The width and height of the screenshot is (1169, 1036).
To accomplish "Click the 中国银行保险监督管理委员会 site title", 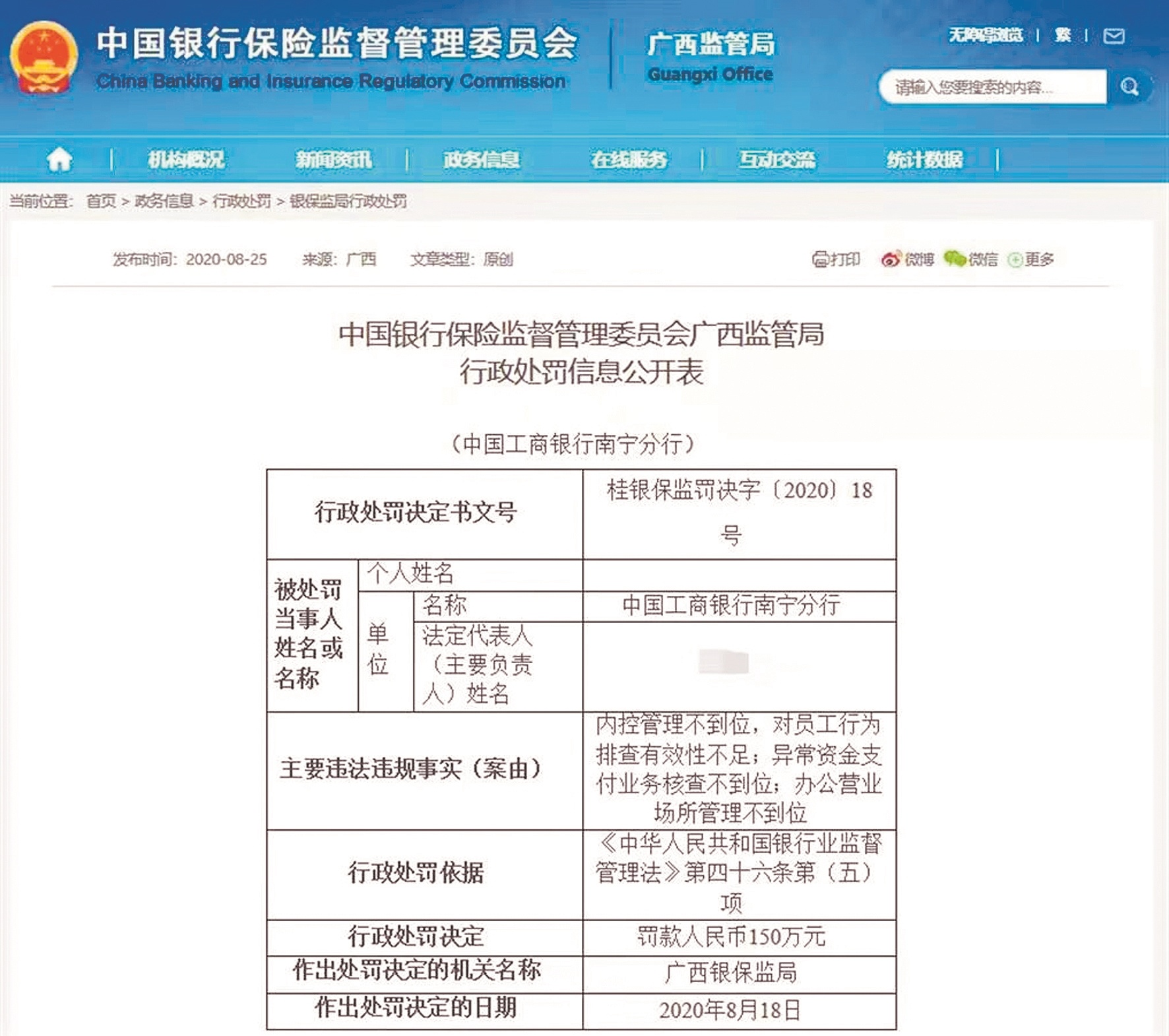I will tap(336, 44).
